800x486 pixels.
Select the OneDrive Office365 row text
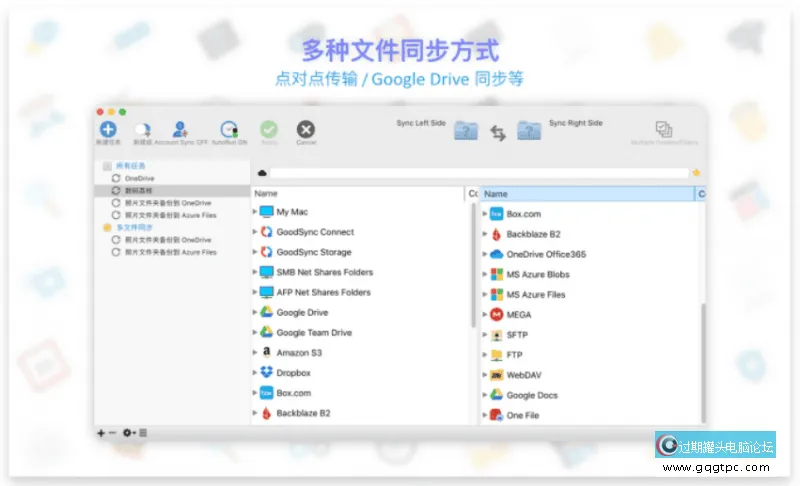pyautogui.click(x=546, y=254)
